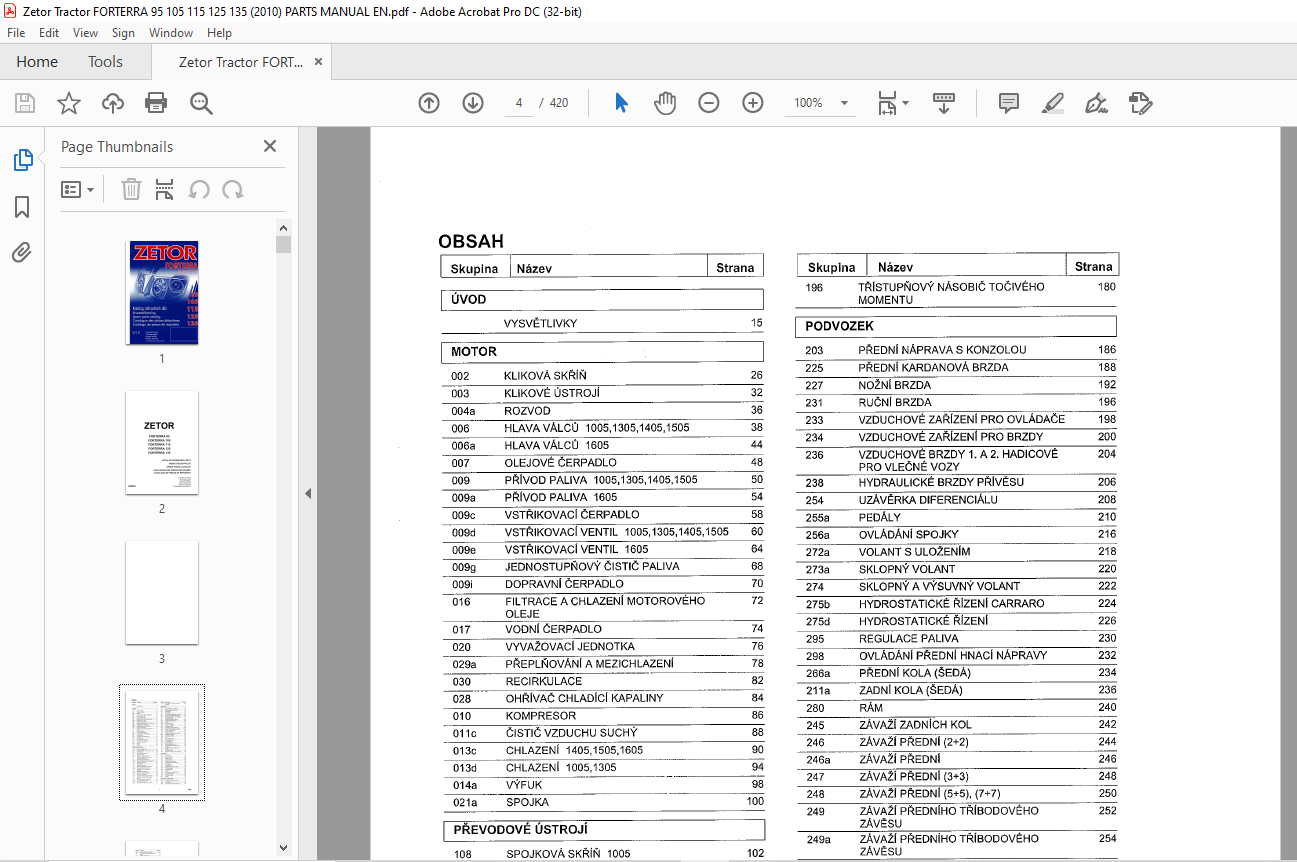The height and width of the screenshot is (862, 1297).
Task: Select blank page 3 thumbnail
Action: [162, 593]
